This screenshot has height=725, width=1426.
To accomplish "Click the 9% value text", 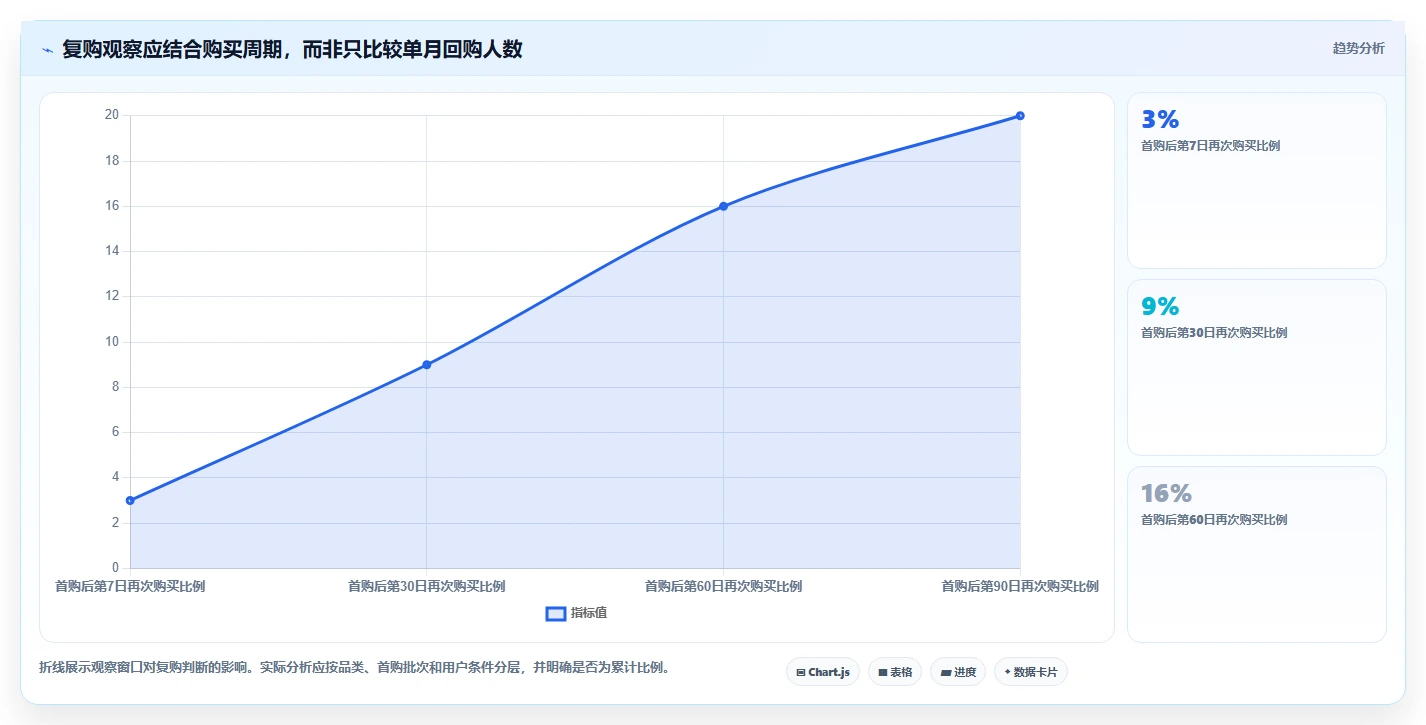I will tap(1160, 307).
